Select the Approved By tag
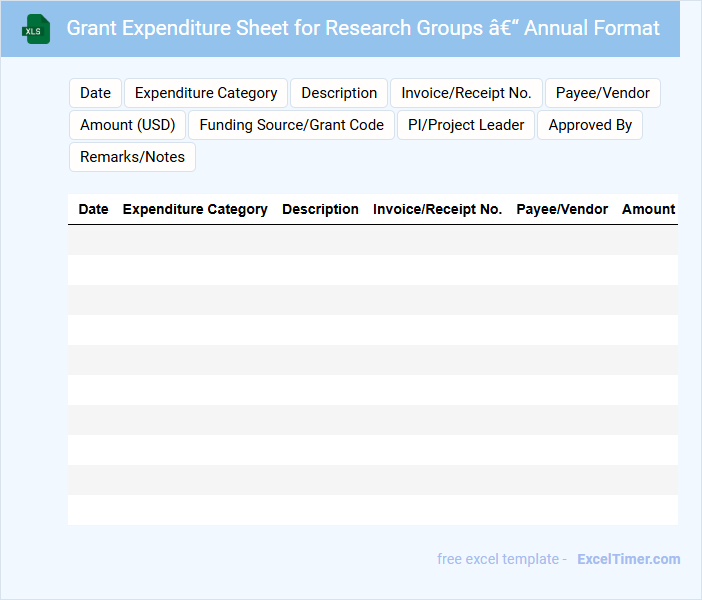 coord(590,125)
